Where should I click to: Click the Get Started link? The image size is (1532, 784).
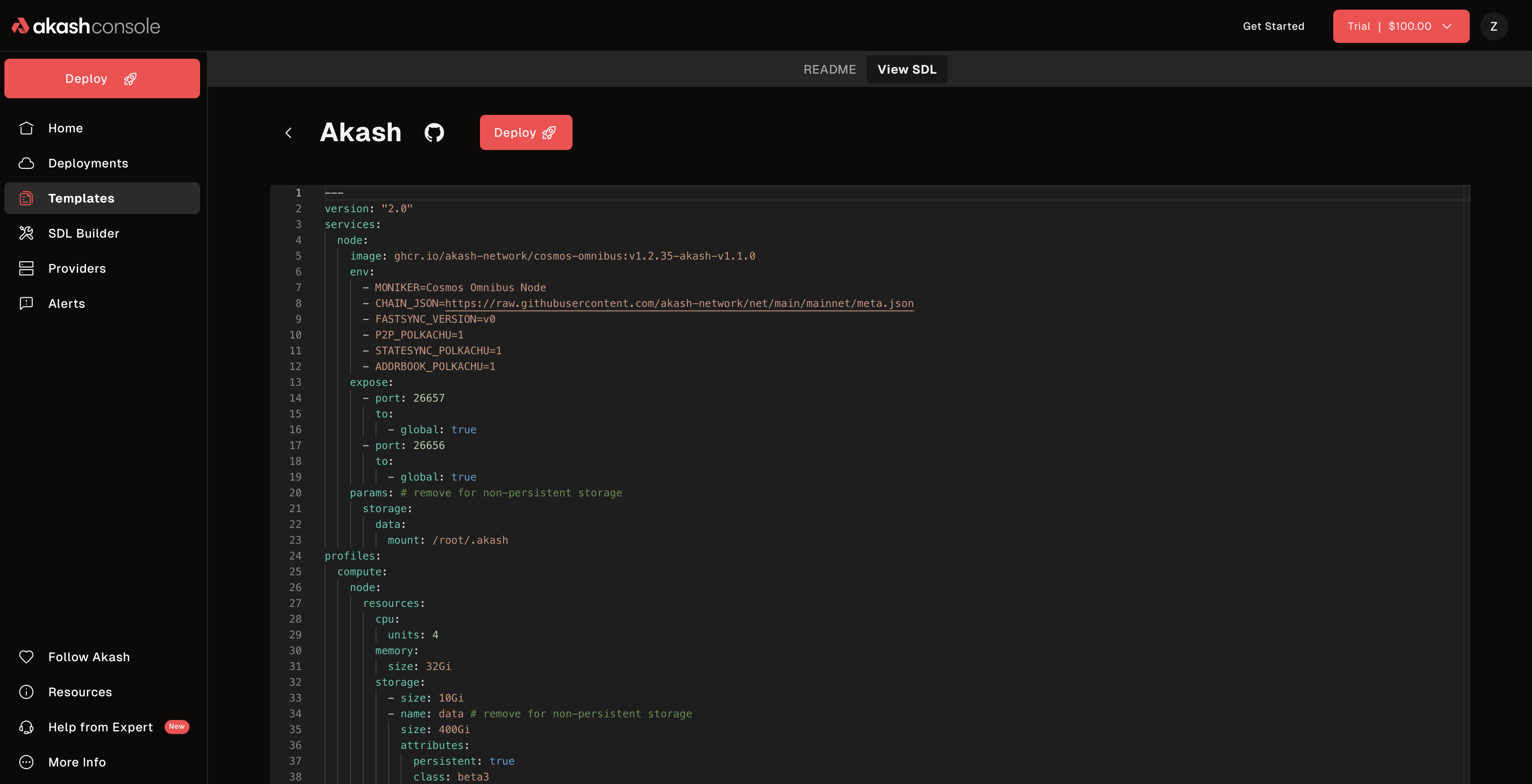click(x=1273, y=26)
